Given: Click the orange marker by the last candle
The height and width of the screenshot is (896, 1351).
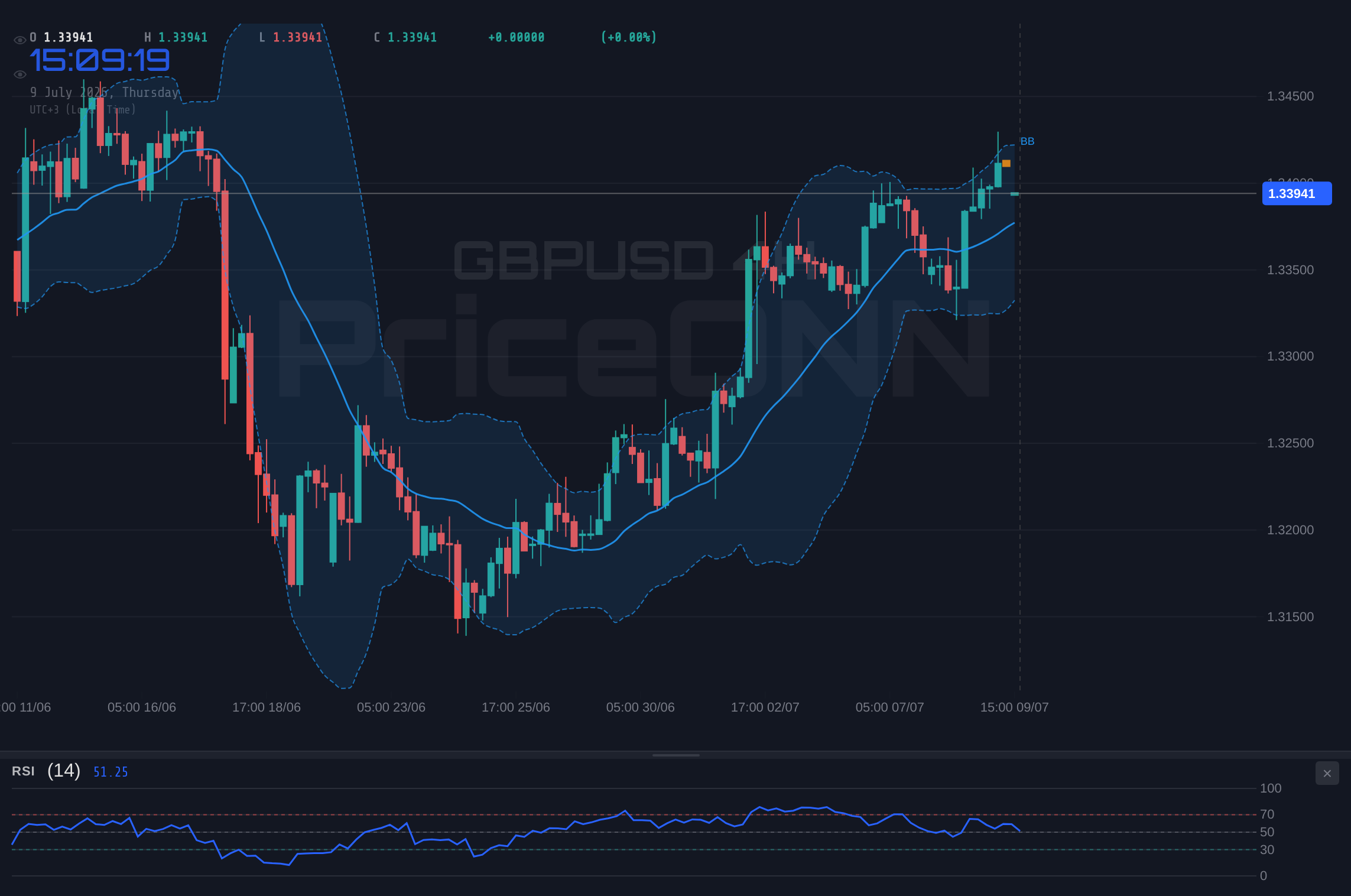Looking at the screenshot, I should [1006, 164].
